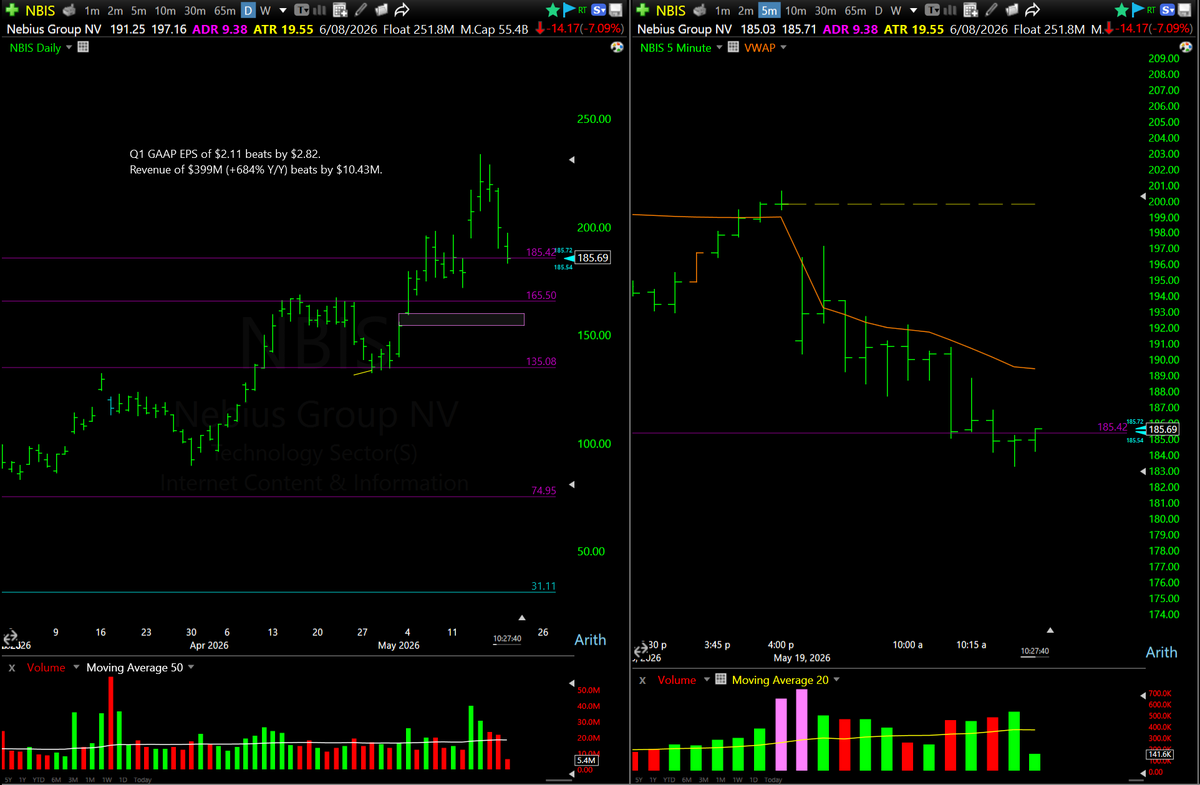Viewport: 1200px width, 785px height.
Task: Select 5Y range under left volume pane
Action: (x=9, y=779)
